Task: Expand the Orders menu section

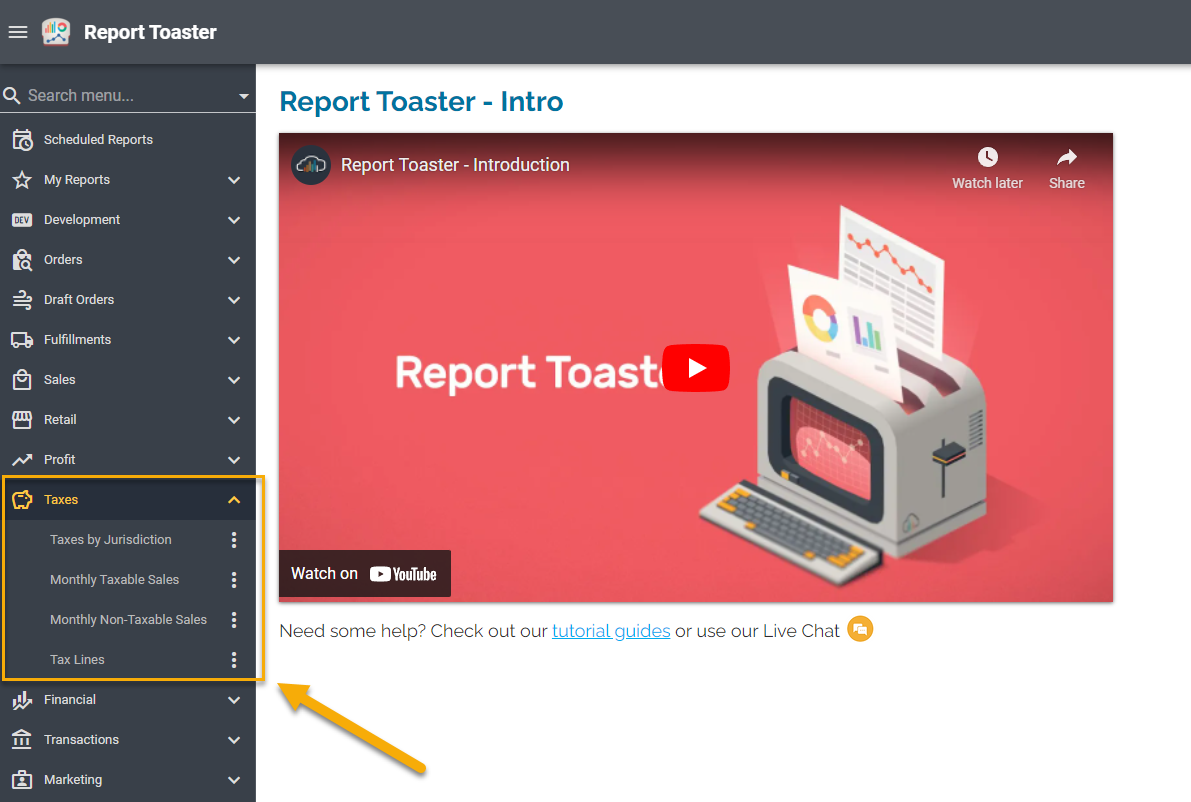Action: [234, 260]
